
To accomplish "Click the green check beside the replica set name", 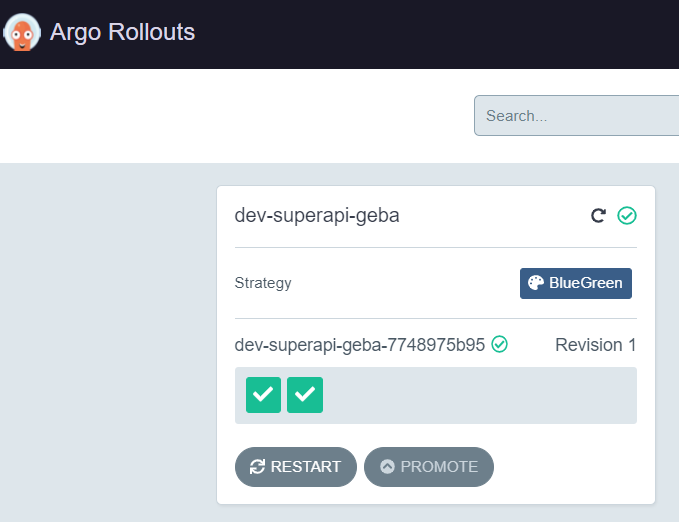I will click(x=500, y=345).
